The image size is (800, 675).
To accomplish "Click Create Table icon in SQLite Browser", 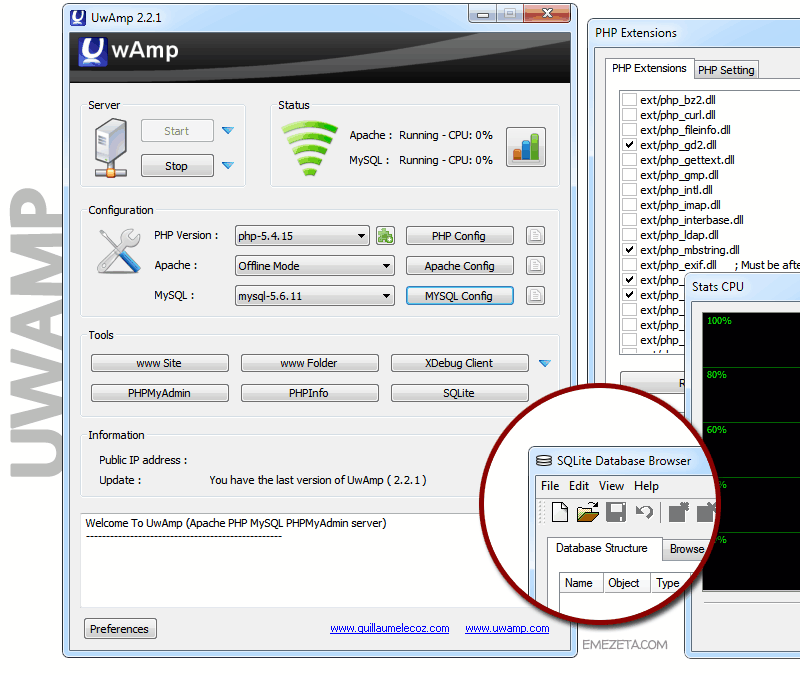I will click(679, 512).
